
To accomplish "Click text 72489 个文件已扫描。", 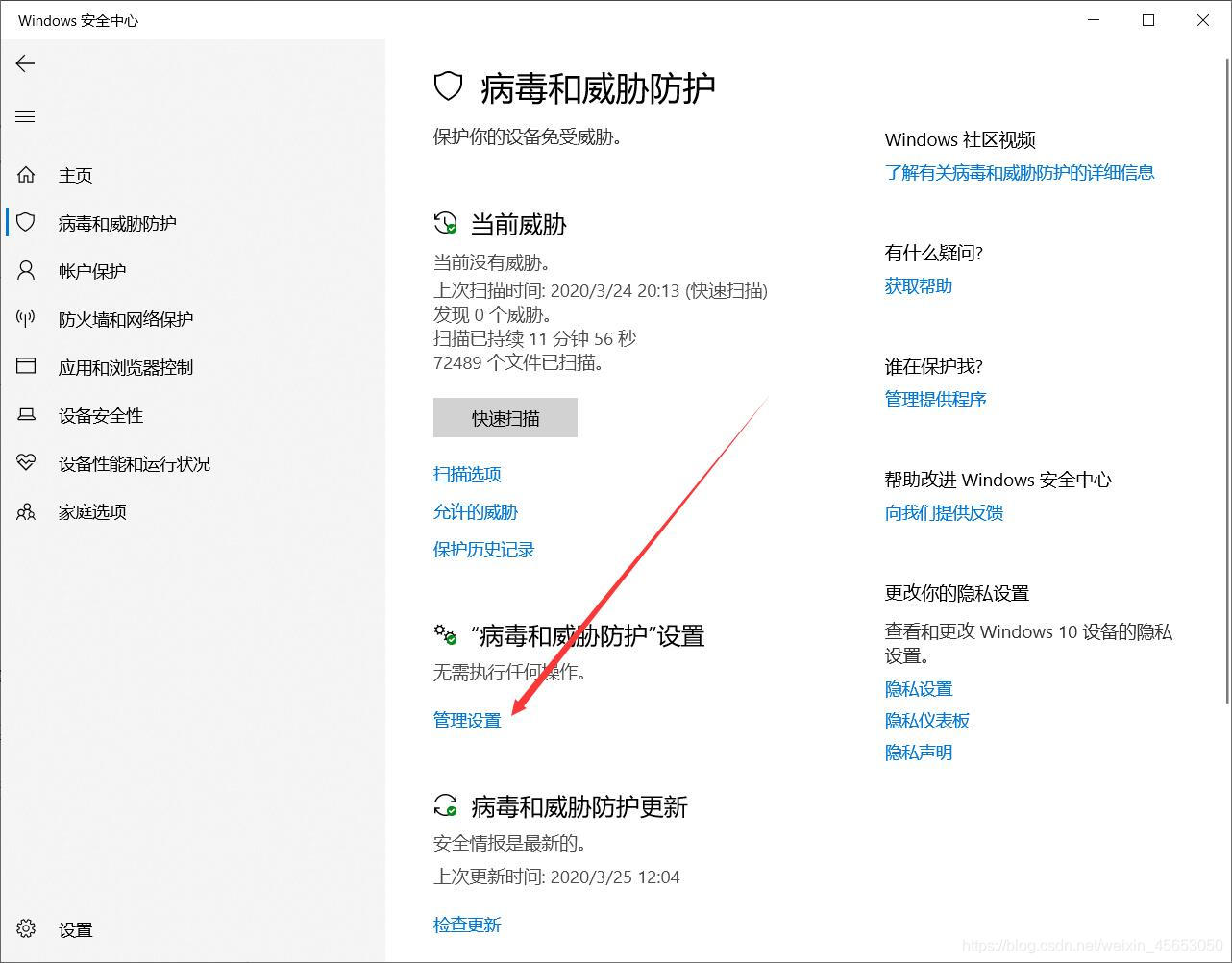I will pyautogui.click(x=520, y=362).
